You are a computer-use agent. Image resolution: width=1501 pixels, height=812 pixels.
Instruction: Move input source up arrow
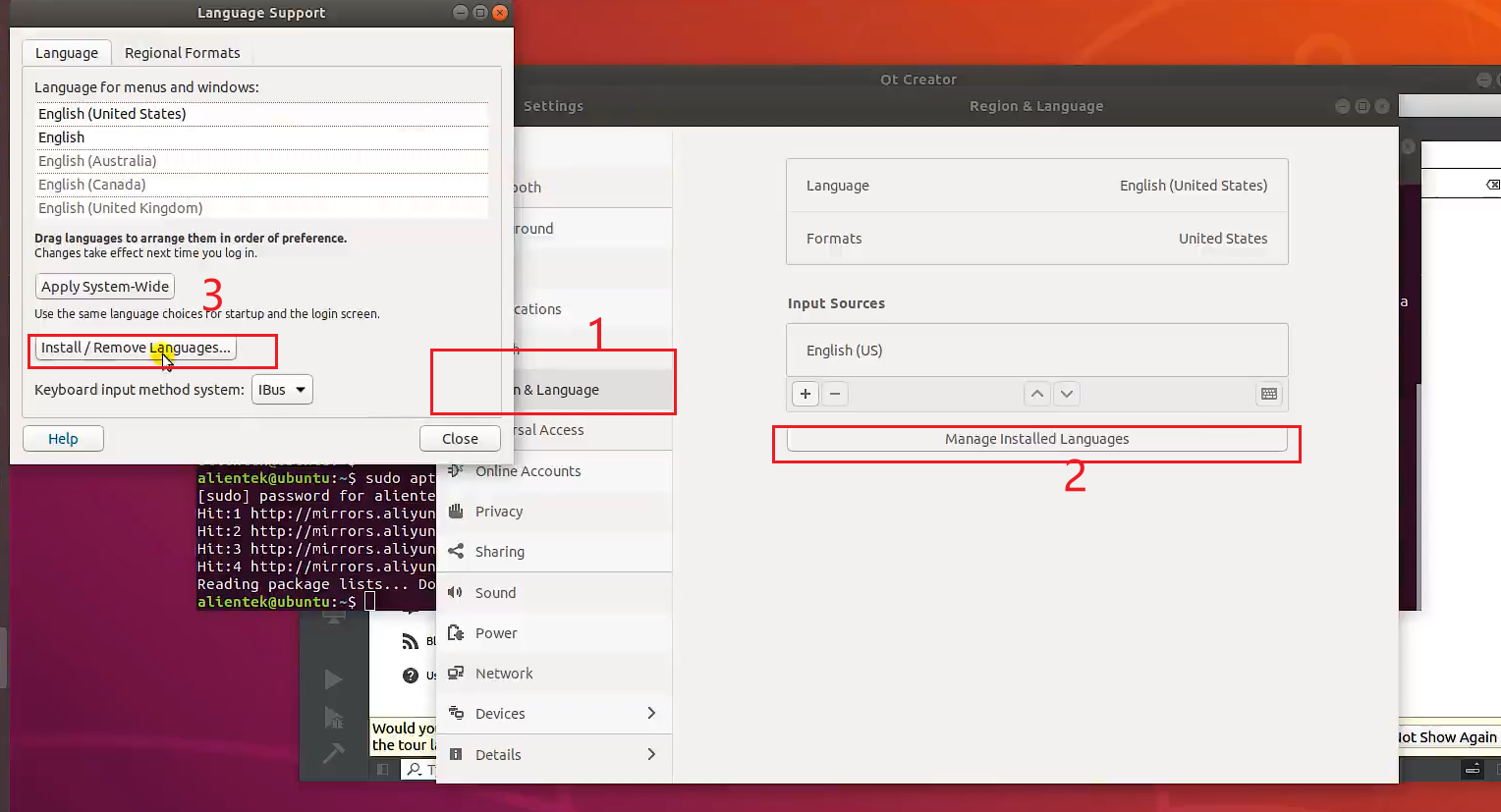(1037, 394)
